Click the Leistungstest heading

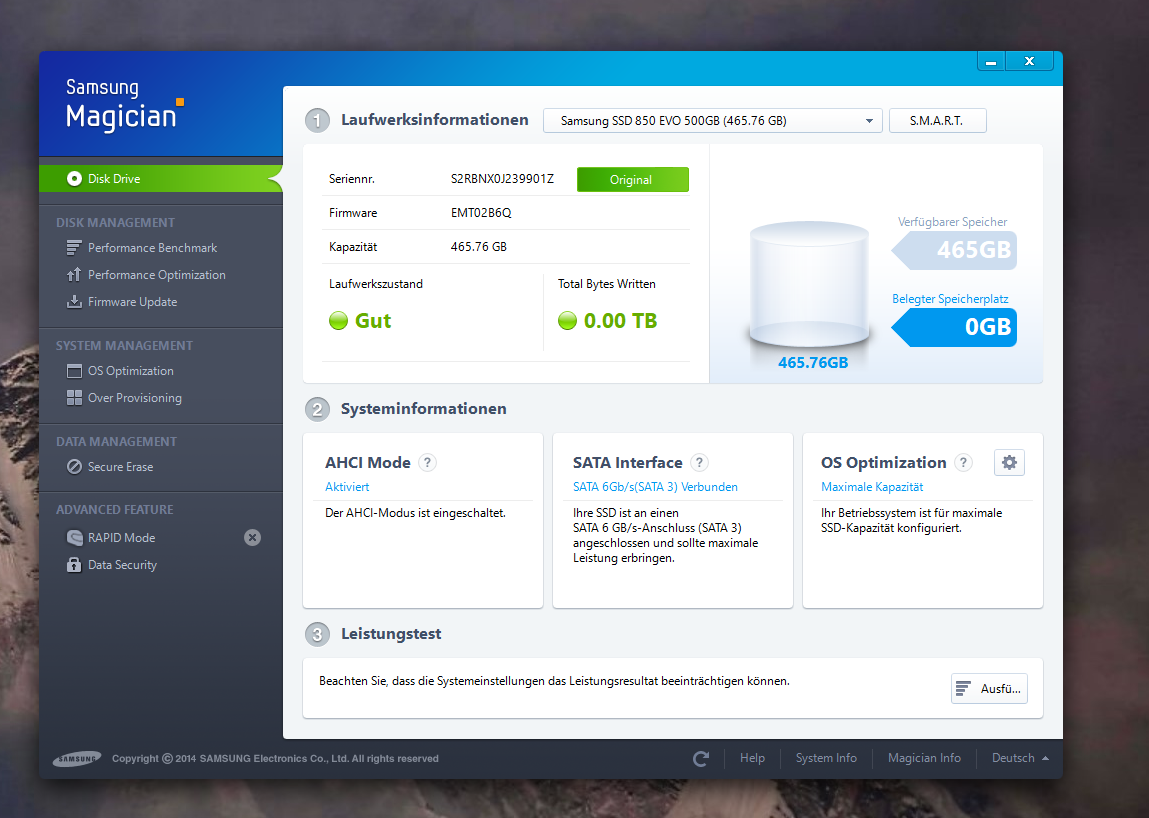(391, 633)
